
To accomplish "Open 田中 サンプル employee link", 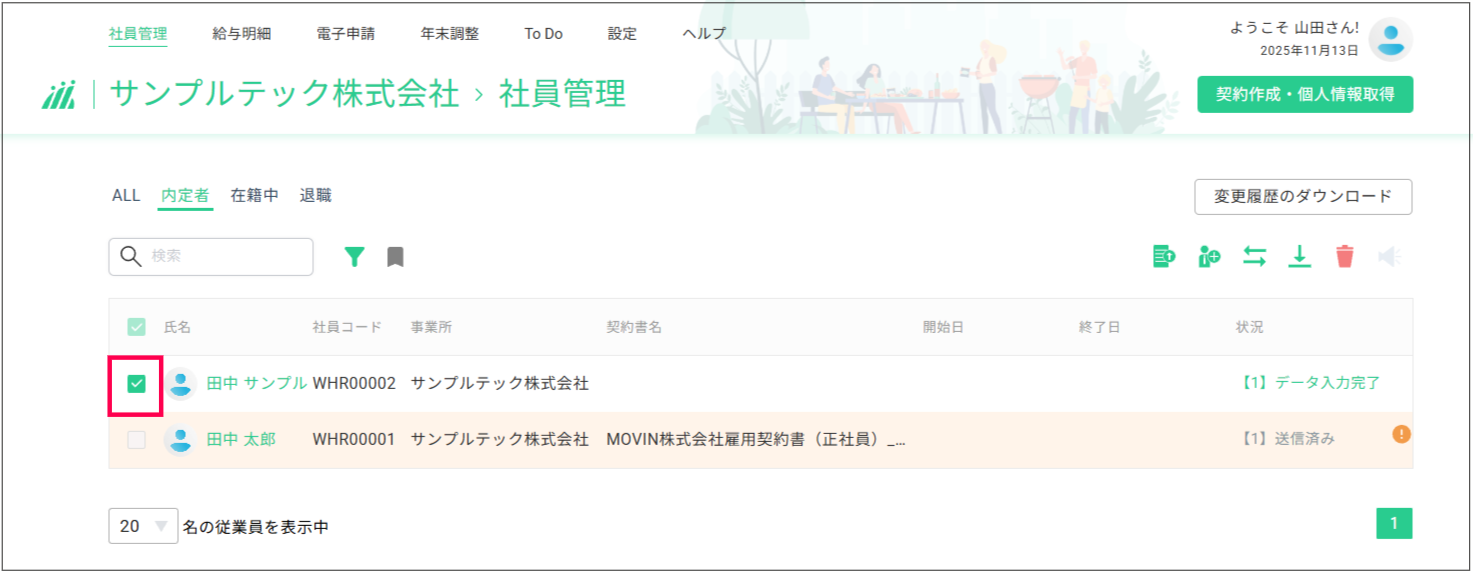I will pyautogui.click(x=257, y=384).
